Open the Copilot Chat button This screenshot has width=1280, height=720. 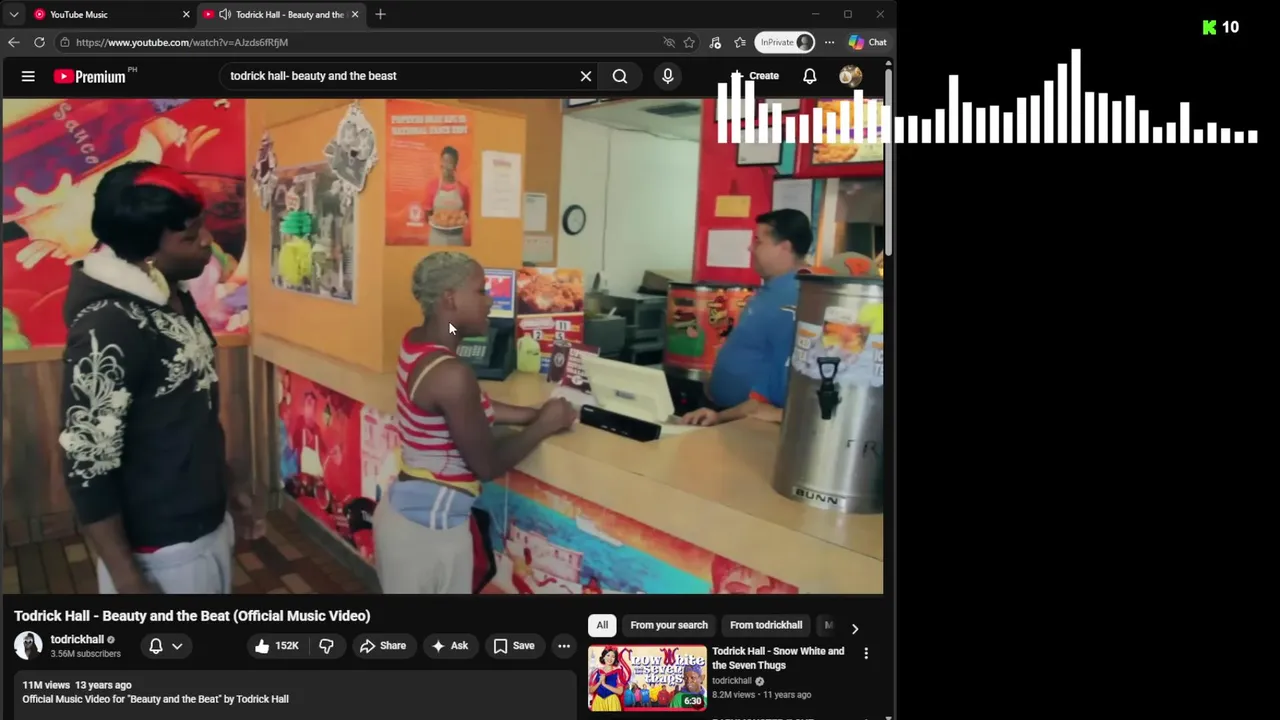(x=867, y=42)
